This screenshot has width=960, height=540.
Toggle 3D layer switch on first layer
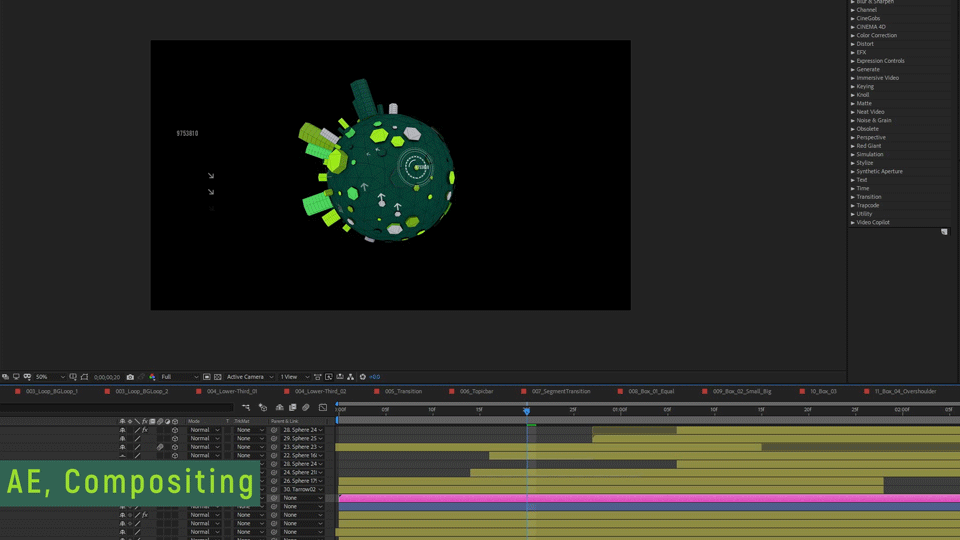pyautogui.click(x=174, y=430)
